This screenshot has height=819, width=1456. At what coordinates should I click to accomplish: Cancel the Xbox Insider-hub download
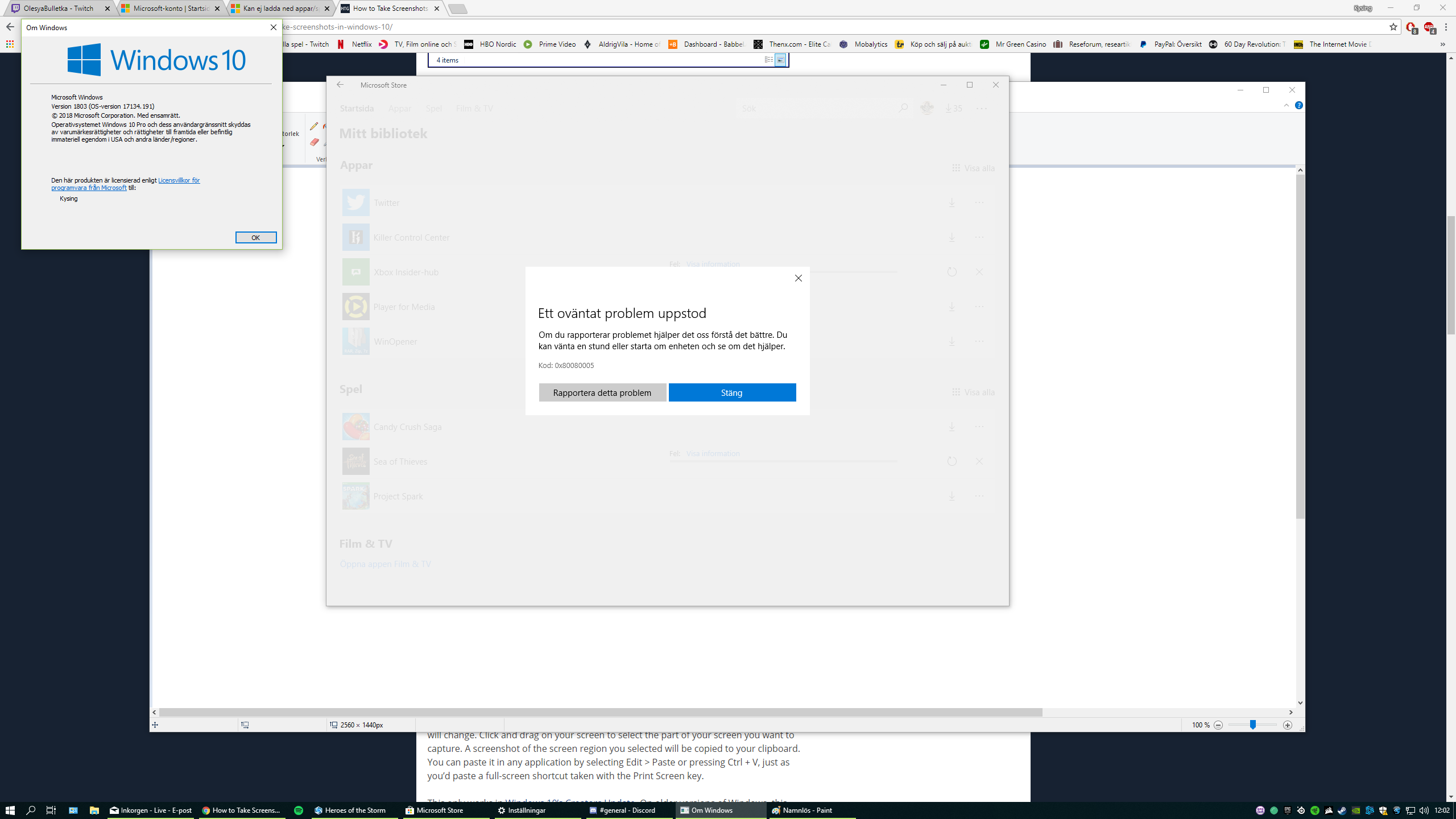[x=979, y=272]
